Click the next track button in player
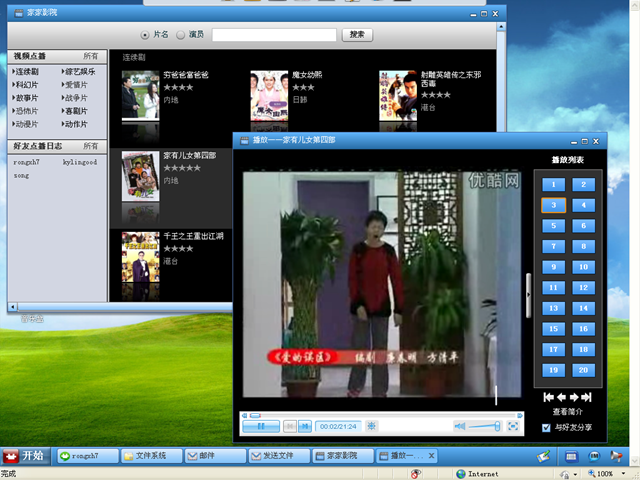 (x=304, y=427)
